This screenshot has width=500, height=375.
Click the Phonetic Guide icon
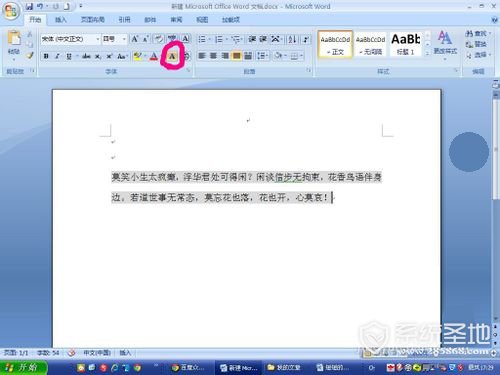(172, 39)
